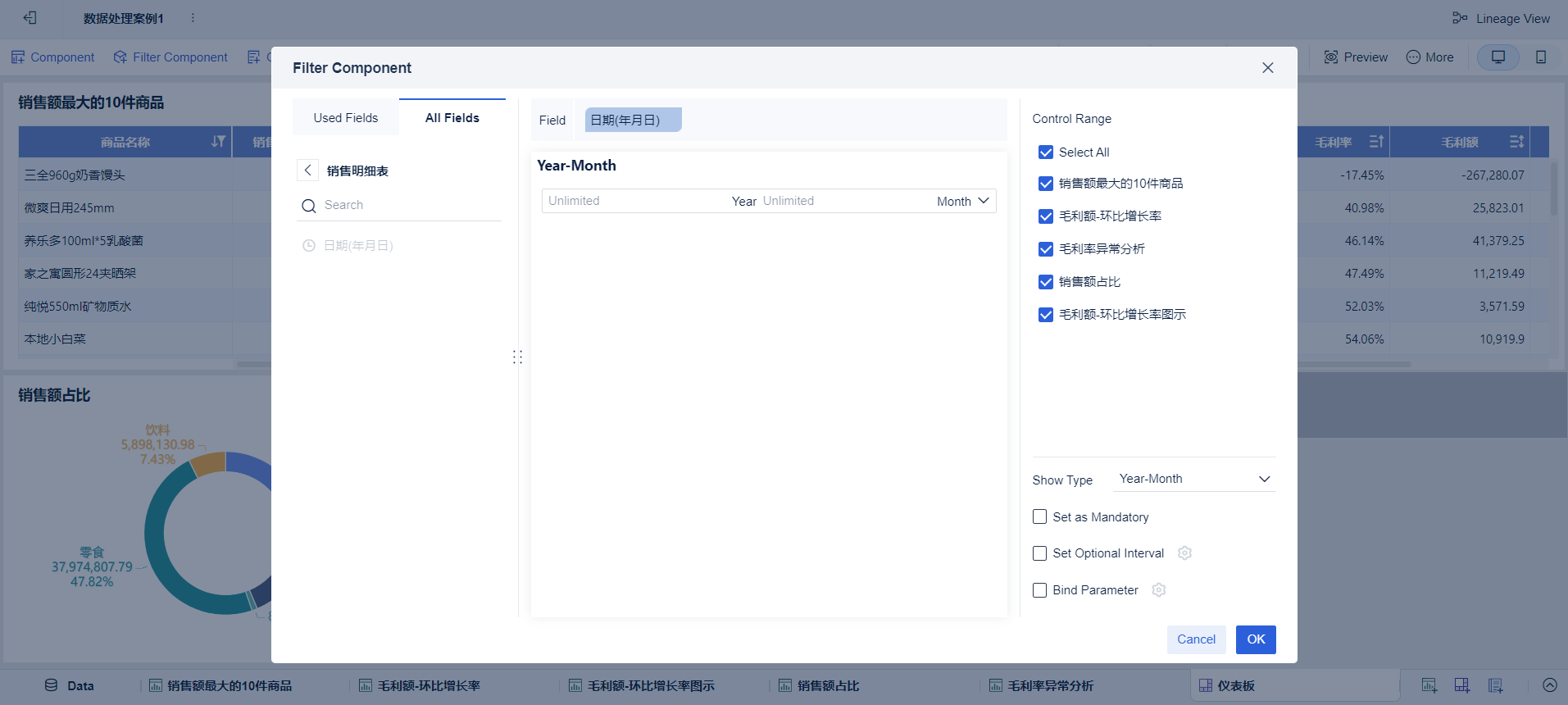This screenshot has height=705, width=1568.
Task: Click the 日期(年月日) field chip
Action: pos(633,120)
